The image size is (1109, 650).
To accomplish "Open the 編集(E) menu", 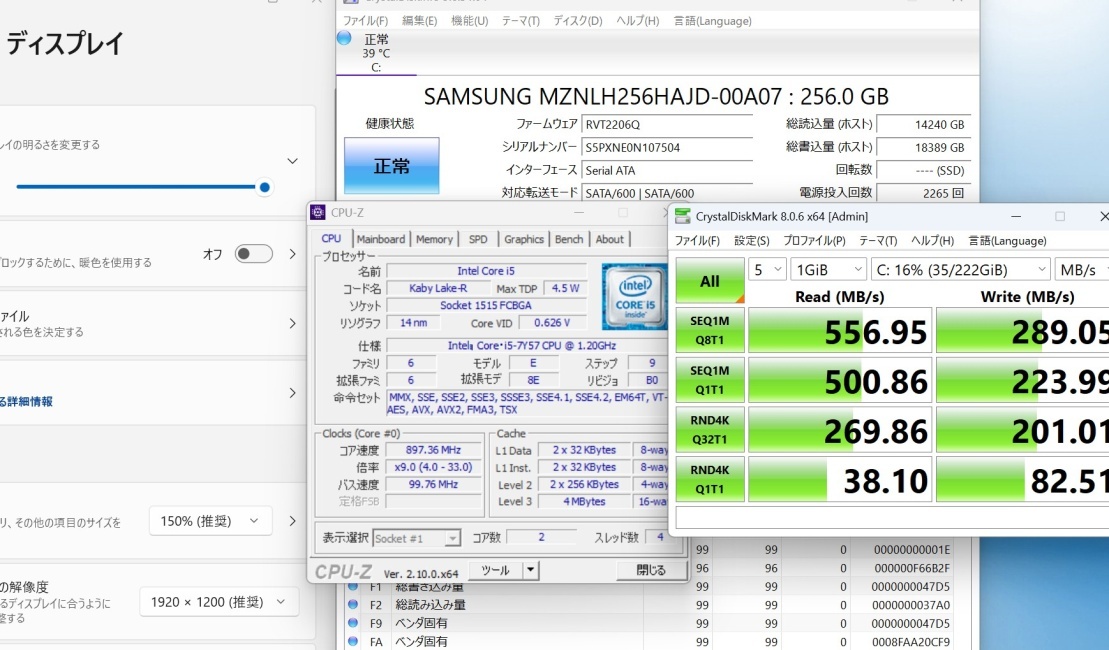I will pyautogui.click(x=419, y=21).
